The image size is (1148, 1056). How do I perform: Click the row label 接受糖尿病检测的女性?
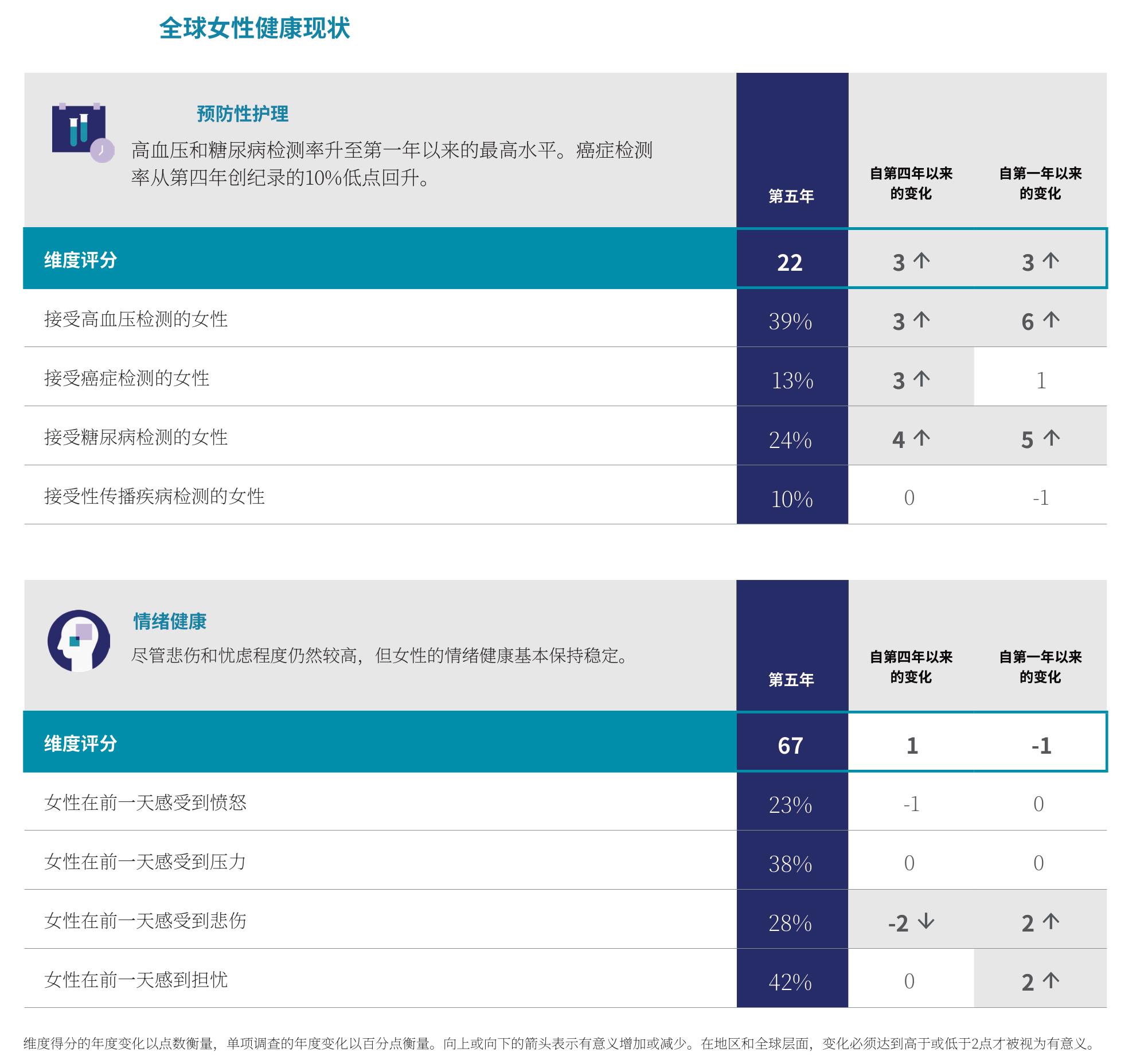click(136, 437)
